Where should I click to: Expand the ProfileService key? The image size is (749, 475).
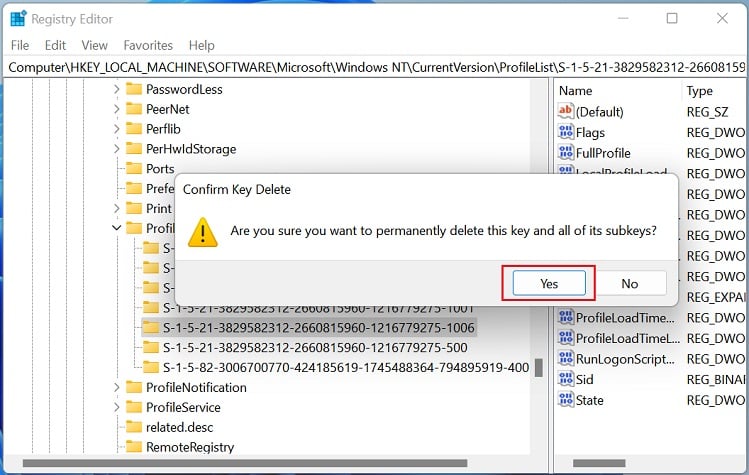pyautogui.click(x=117, y=407)
